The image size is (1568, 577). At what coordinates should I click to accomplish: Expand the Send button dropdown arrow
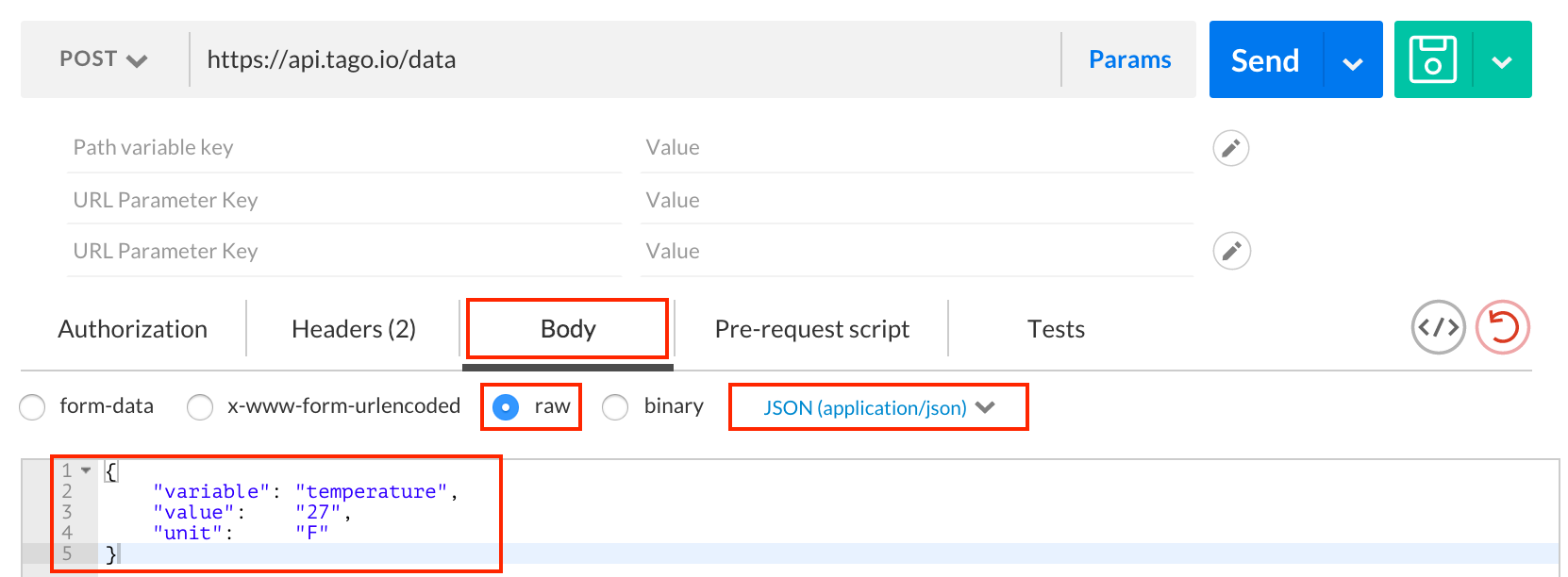1353,62
